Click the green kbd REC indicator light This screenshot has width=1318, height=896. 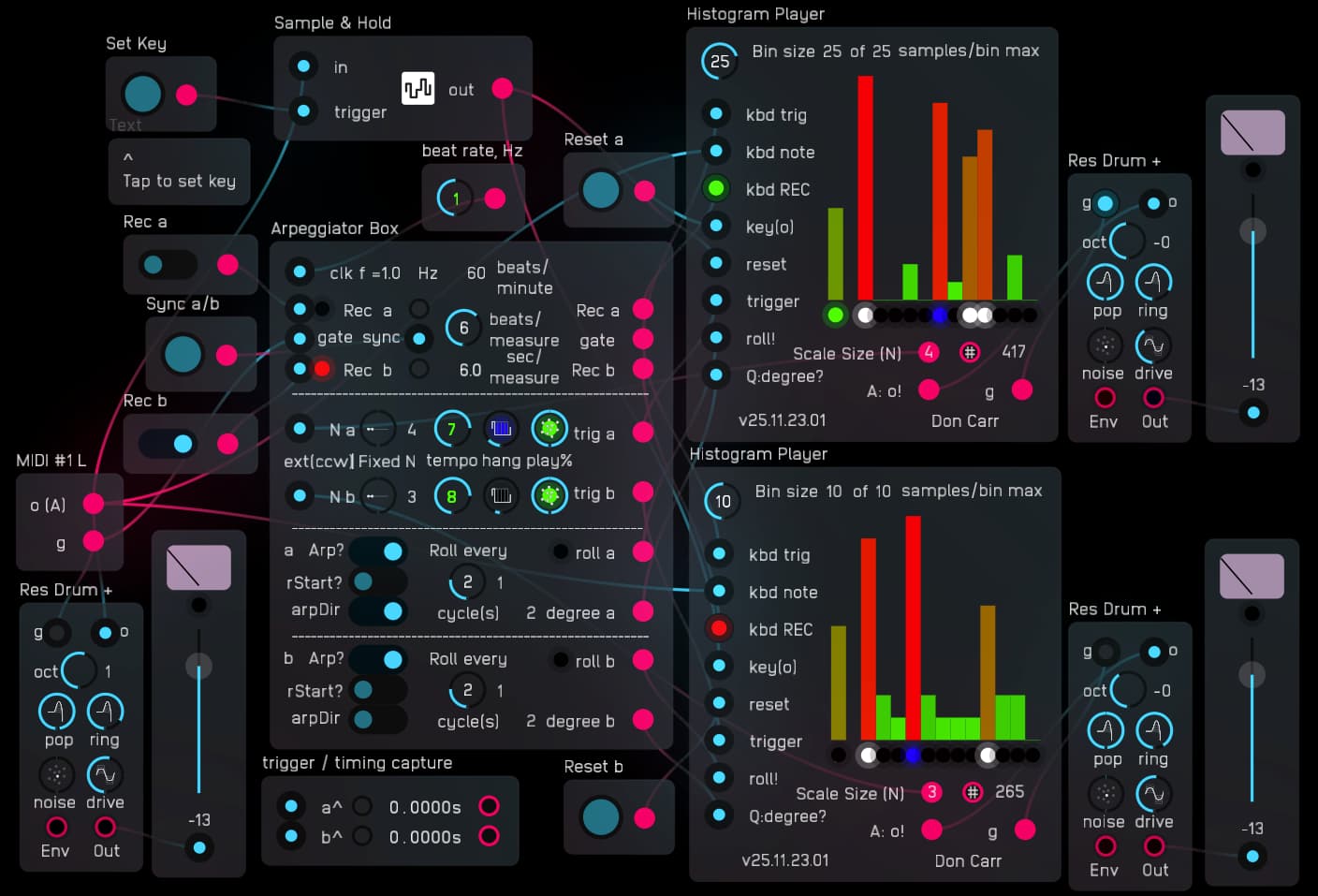click(x=716, y=188)
